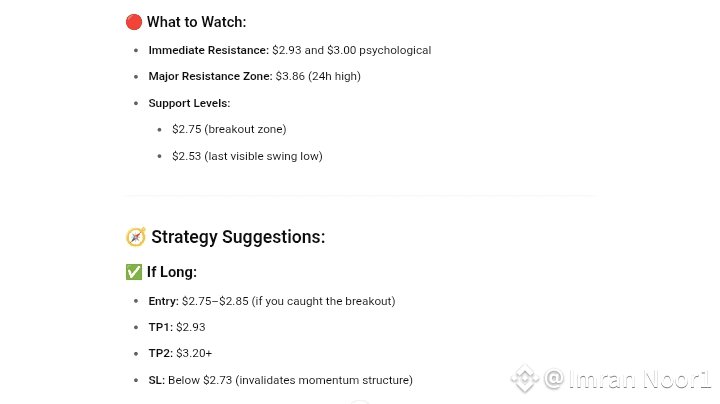This screenshot has width=720, height=404.
Task: Click the compass emoji beside Strategy Suggestions
Action: coord(135,237)
